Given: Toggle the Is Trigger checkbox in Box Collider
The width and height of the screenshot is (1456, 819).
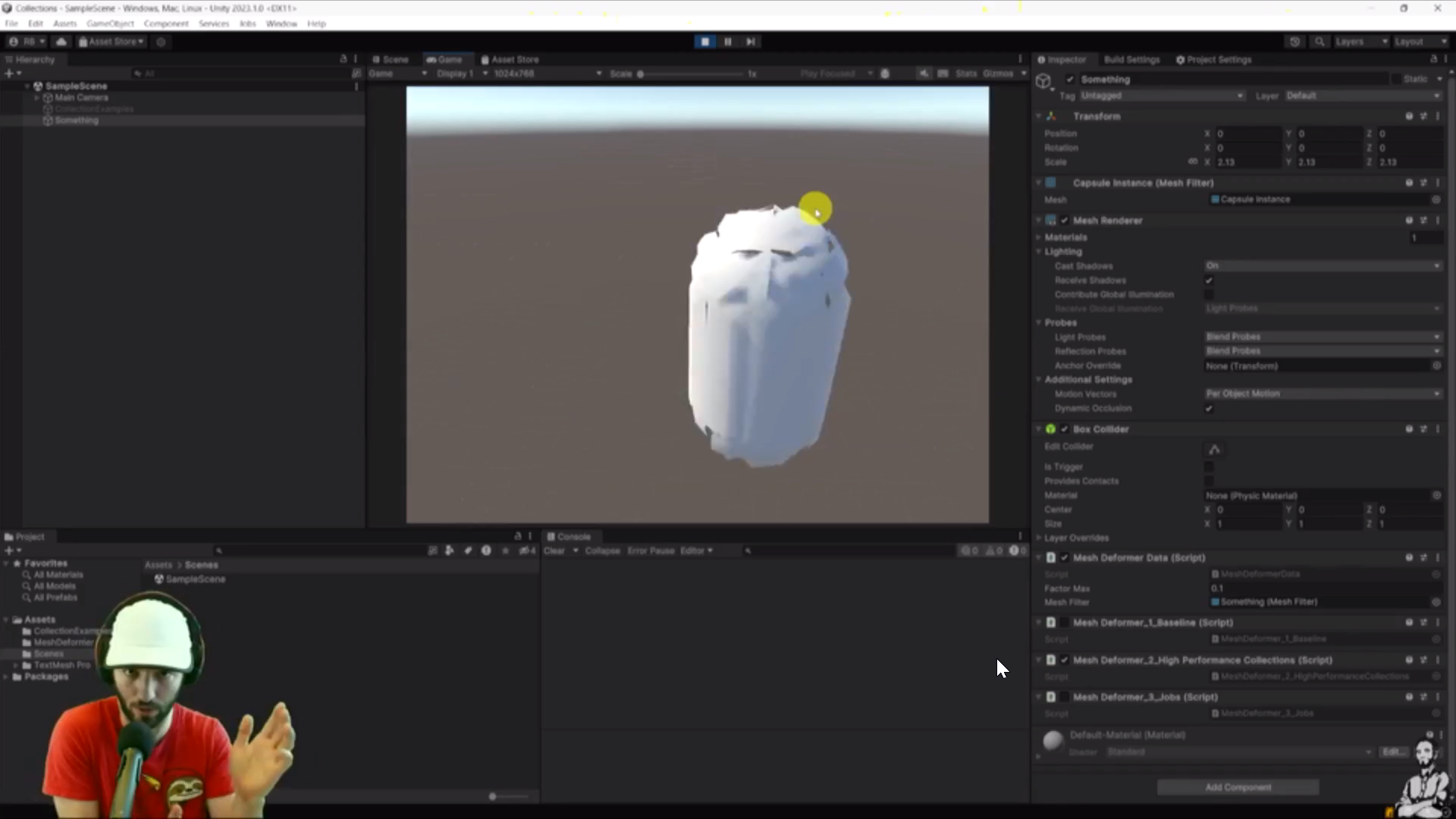Looking at the screenshot, I should tap(1209, 466).
